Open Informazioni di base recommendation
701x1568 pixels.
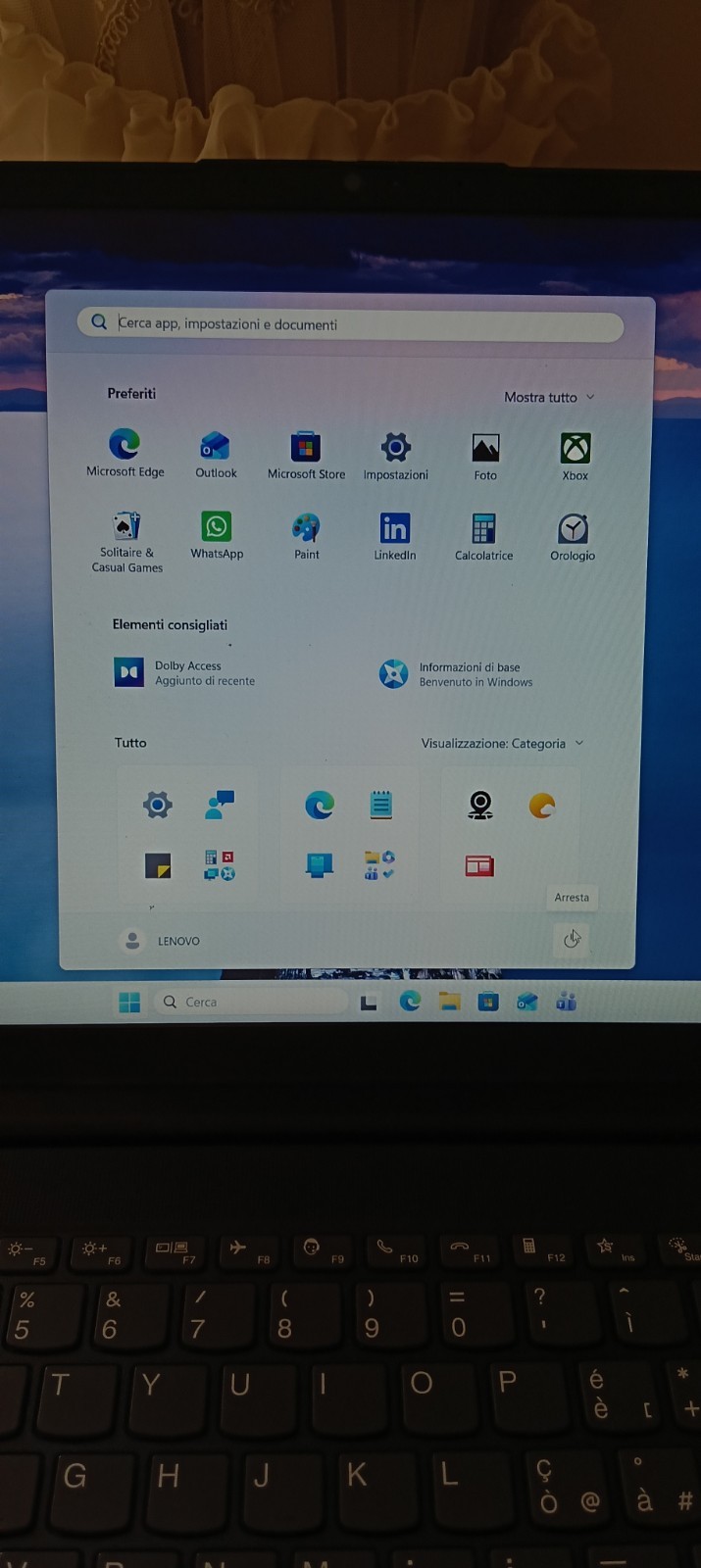[456, 674]
